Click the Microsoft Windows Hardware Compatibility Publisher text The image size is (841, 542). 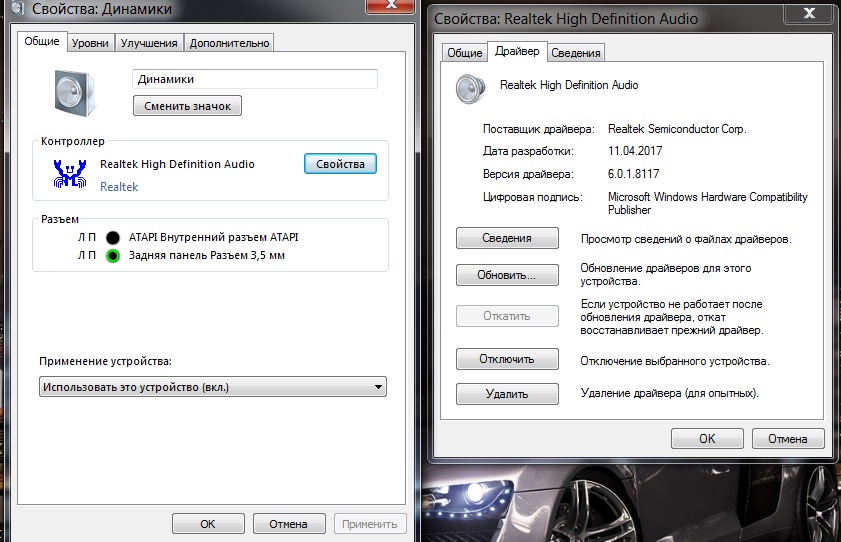707,203
